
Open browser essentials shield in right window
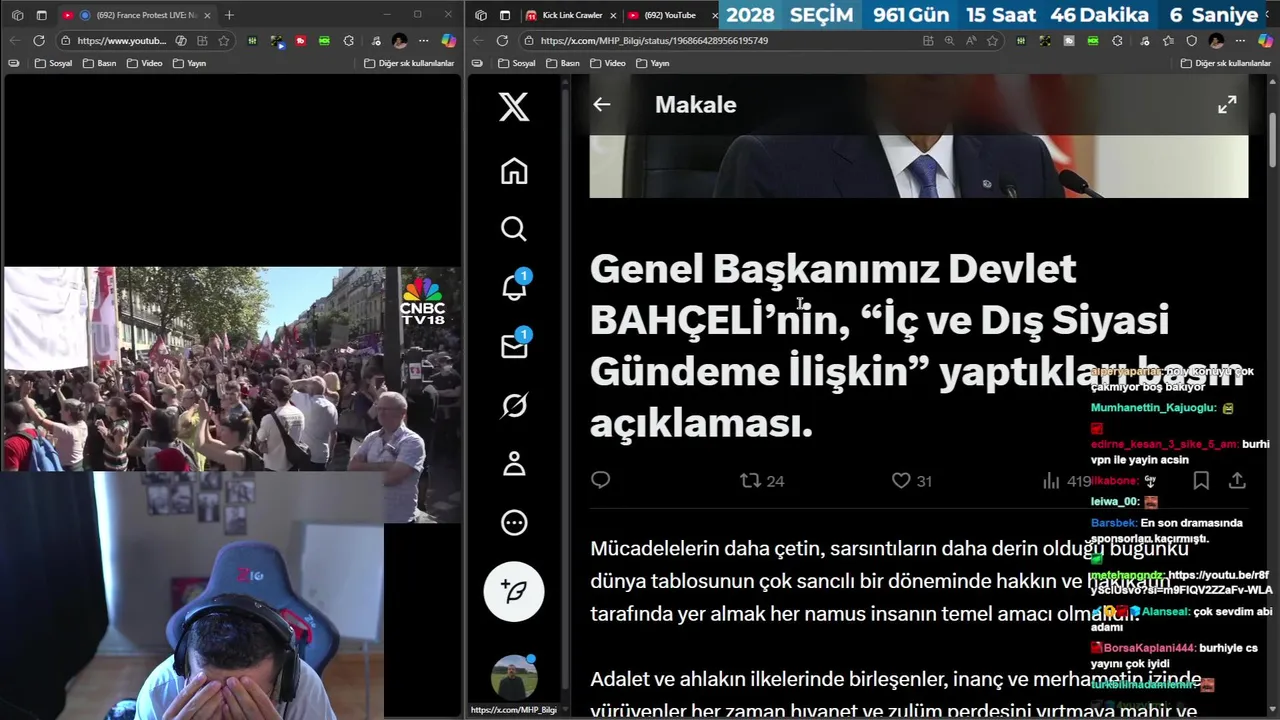tap(1191, 41)
